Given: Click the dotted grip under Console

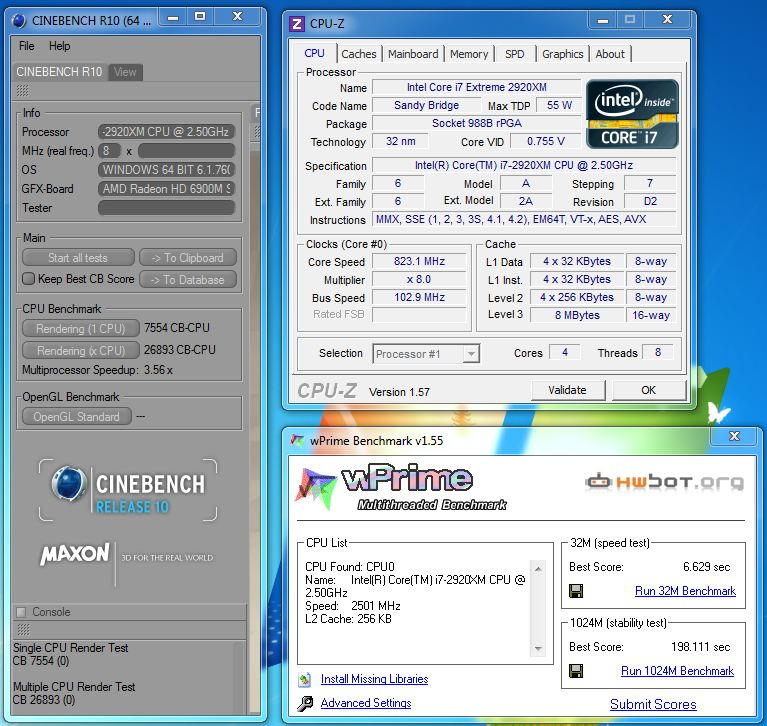Looking at the screenshot, I should [x=23, y=629].
